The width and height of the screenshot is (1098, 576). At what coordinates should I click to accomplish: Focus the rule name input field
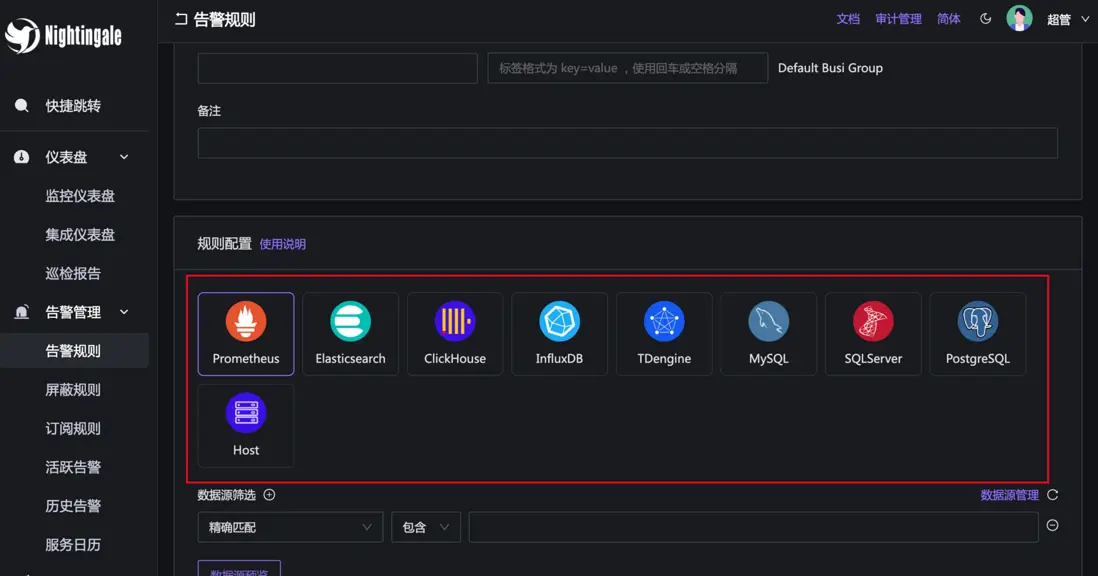(338, 68)
